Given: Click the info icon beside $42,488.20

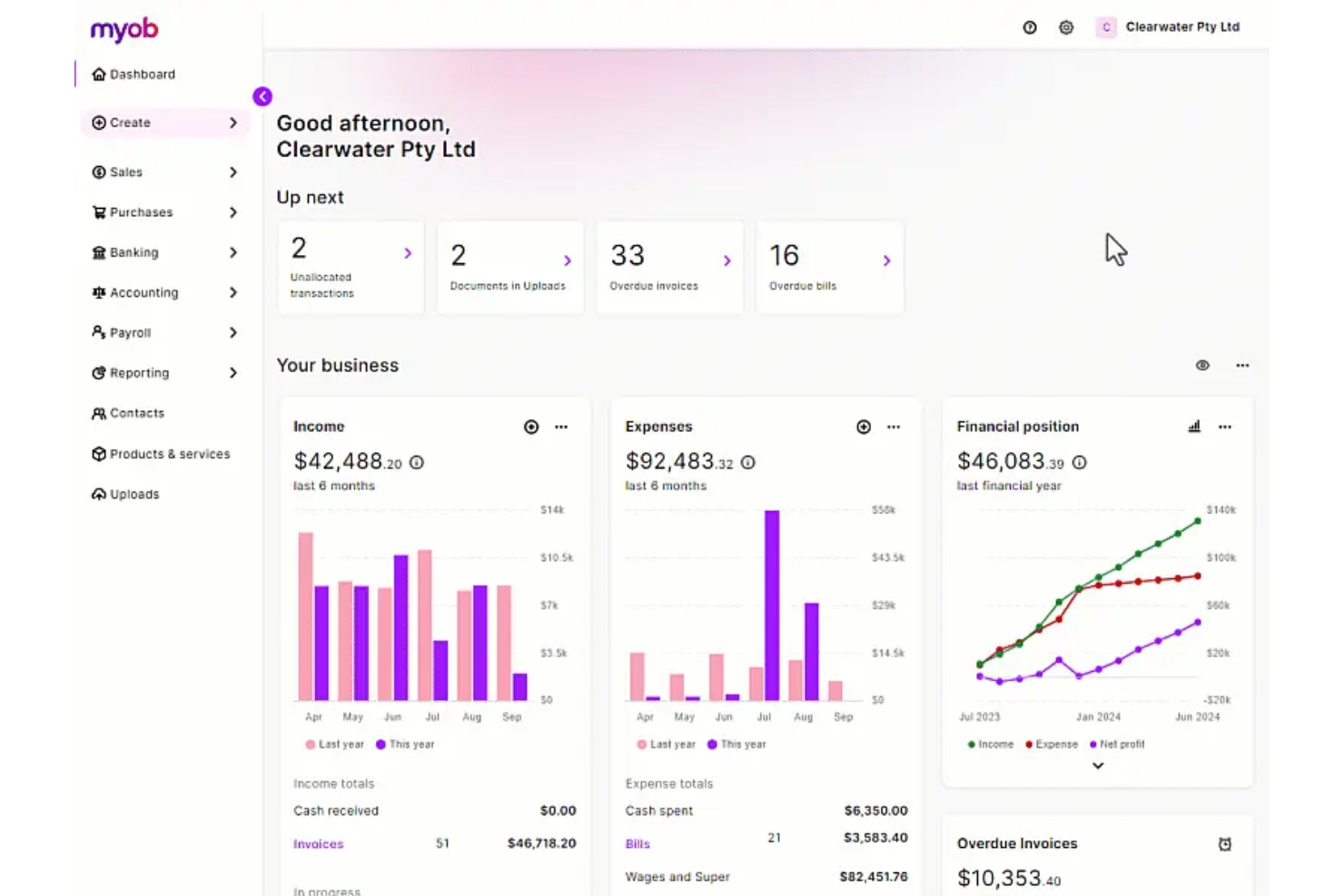Looking at the screenshot, I should [417, 462].
